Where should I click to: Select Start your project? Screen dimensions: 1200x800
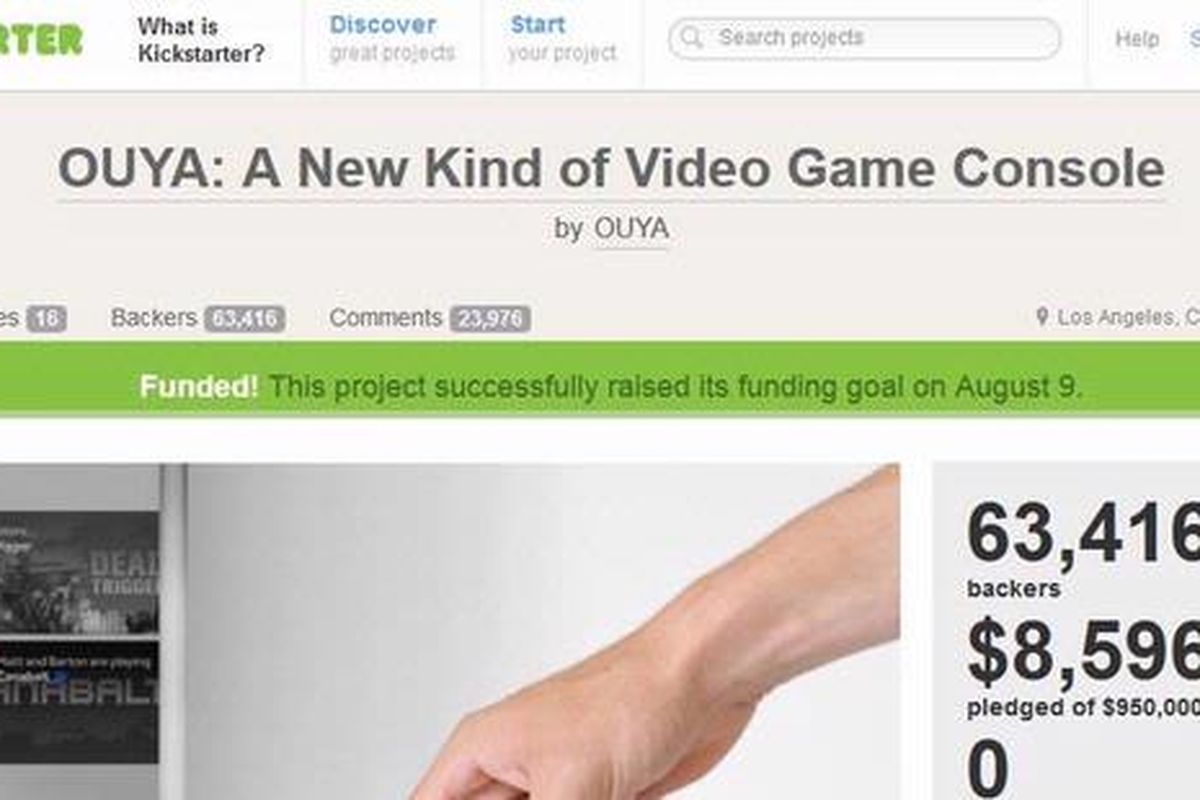561,38
